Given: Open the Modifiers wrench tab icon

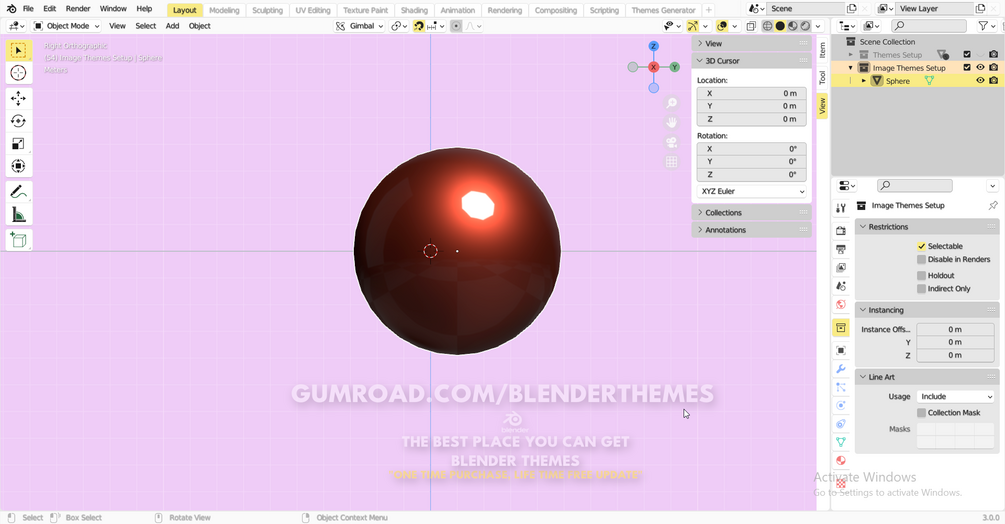Looking at the screenshot, I should coord(841,369).
